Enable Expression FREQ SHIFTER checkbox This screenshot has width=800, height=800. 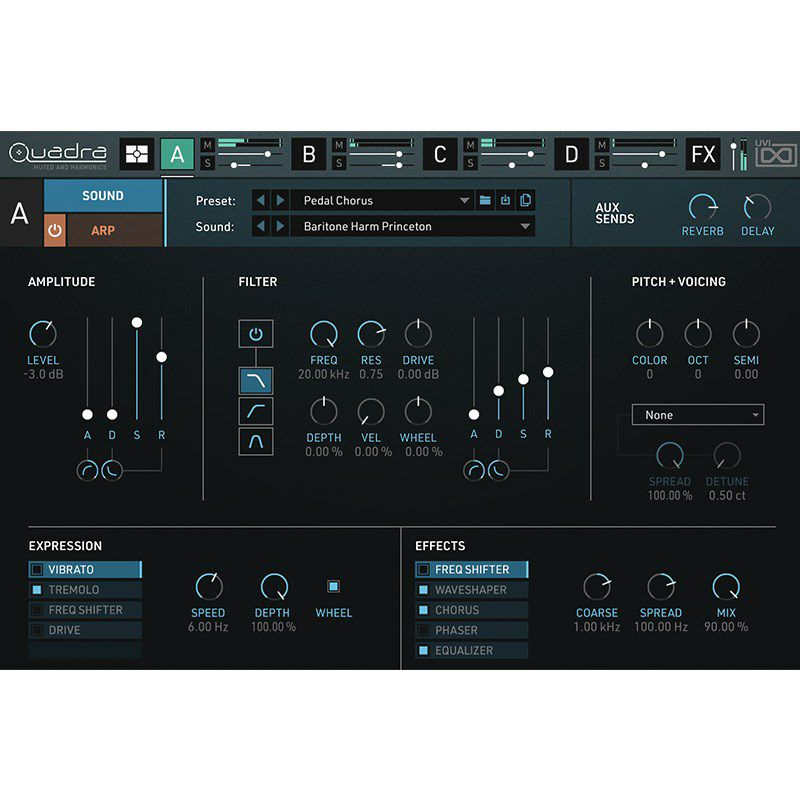tap(37, 610)
